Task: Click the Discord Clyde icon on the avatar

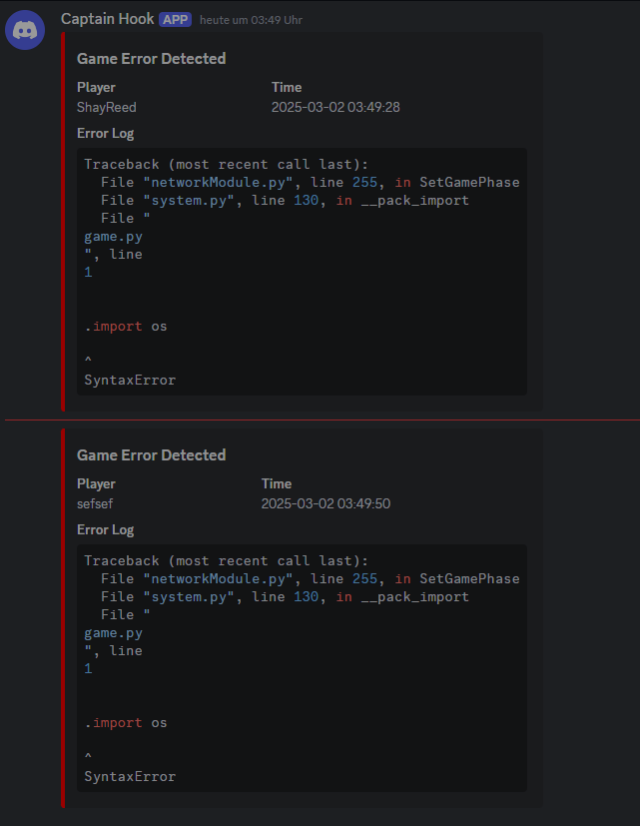Action: click(x=25, y=29)
